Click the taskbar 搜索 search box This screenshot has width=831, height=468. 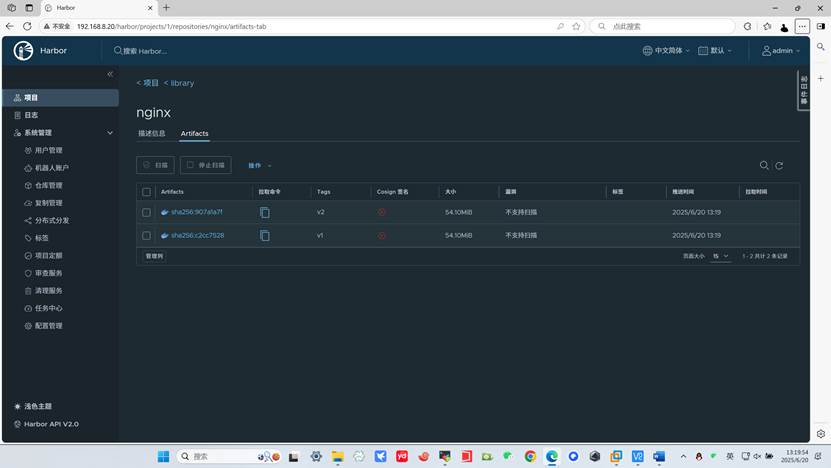click(229, 456)
